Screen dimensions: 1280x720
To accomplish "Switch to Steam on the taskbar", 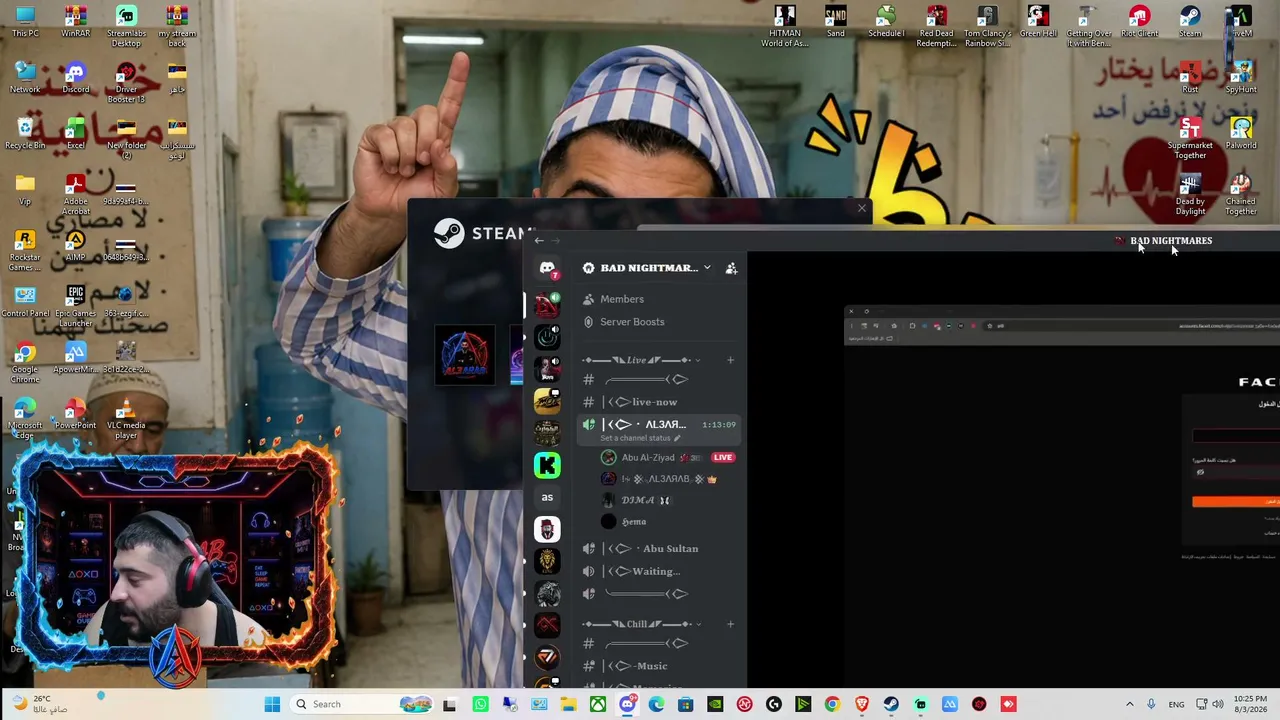I will pyautogui.click(x=891, y=704).
